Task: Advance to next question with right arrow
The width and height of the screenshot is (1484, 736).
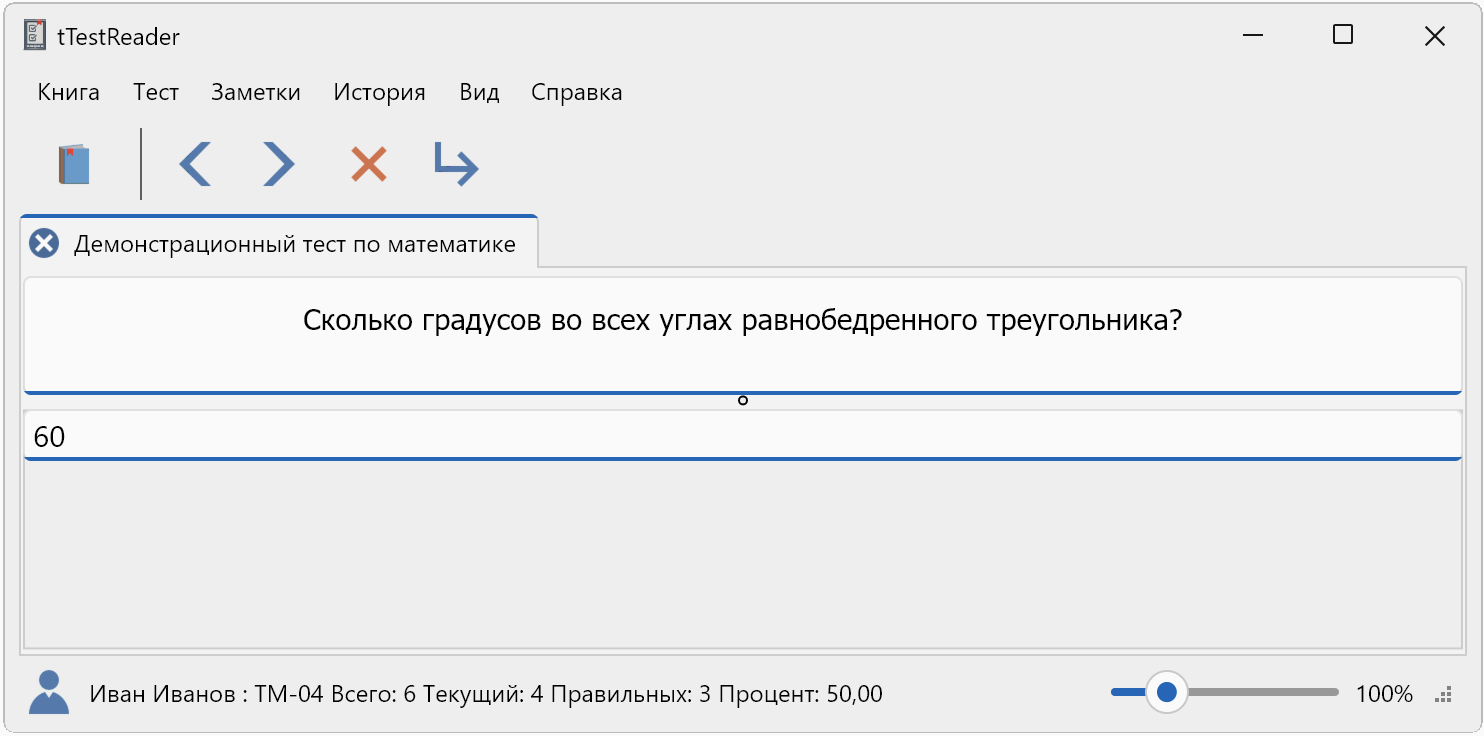Action: [x=278, y=164]
